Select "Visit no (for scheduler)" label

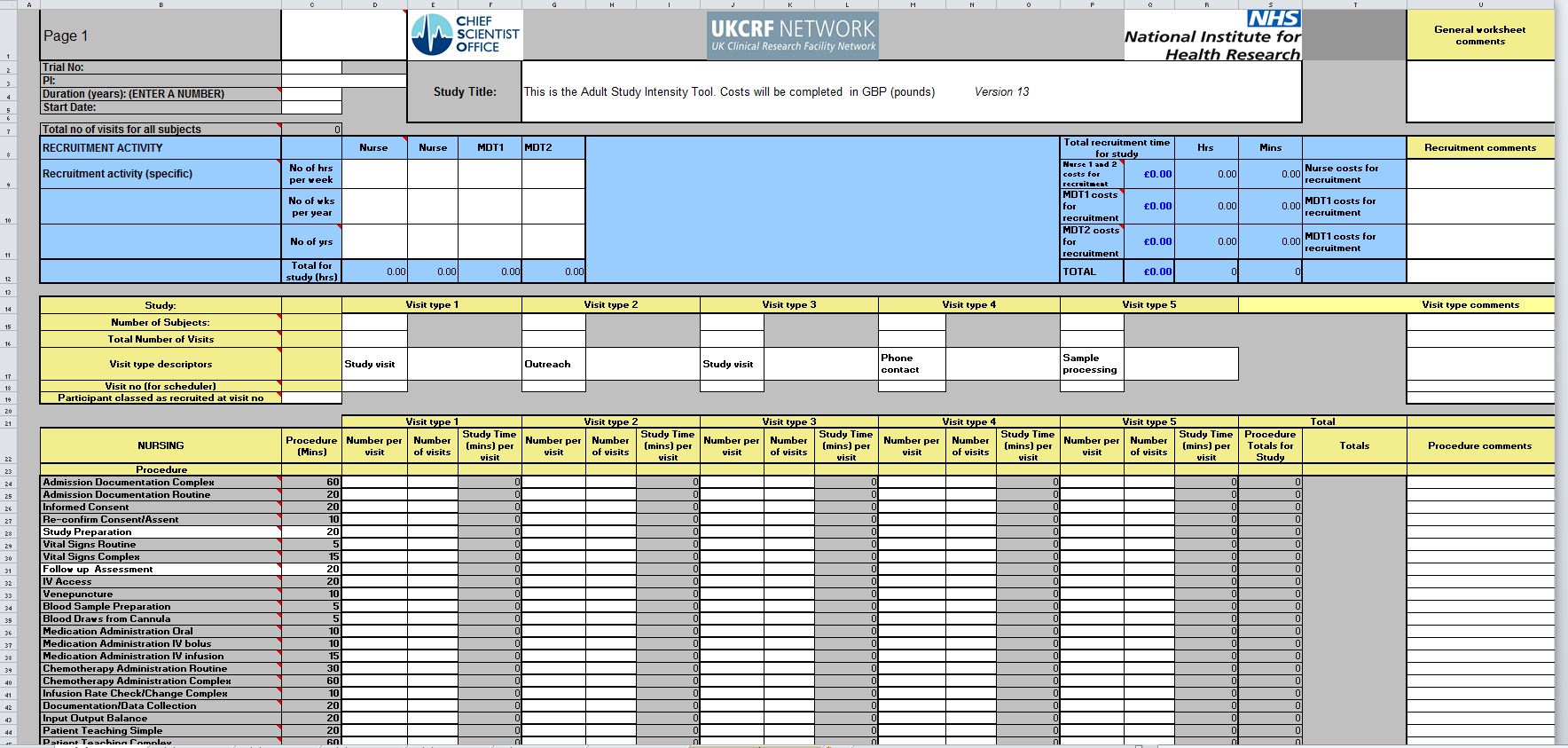(161, 386)
